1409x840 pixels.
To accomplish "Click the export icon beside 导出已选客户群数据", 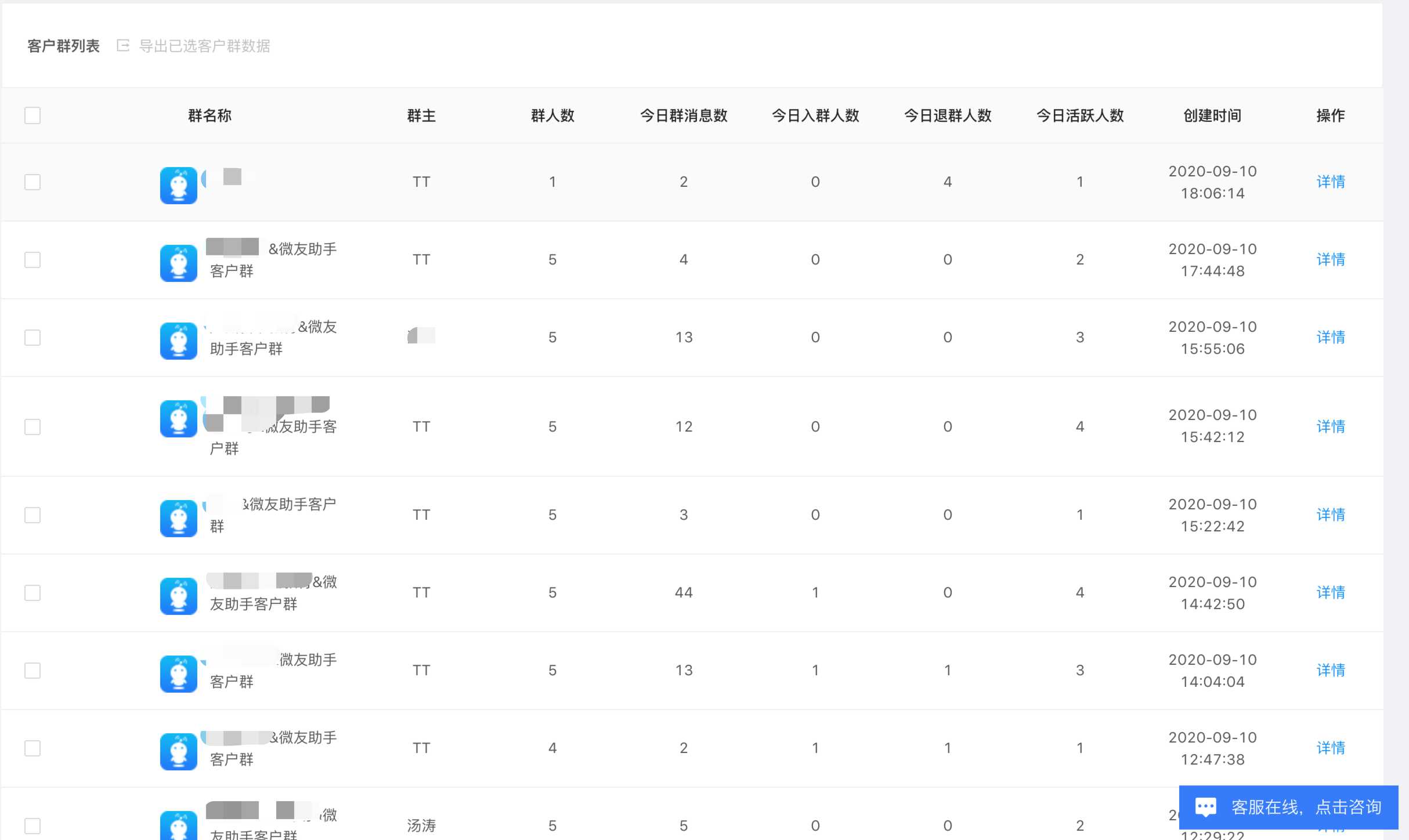I will pyautogui.click(x=122, y=45).
